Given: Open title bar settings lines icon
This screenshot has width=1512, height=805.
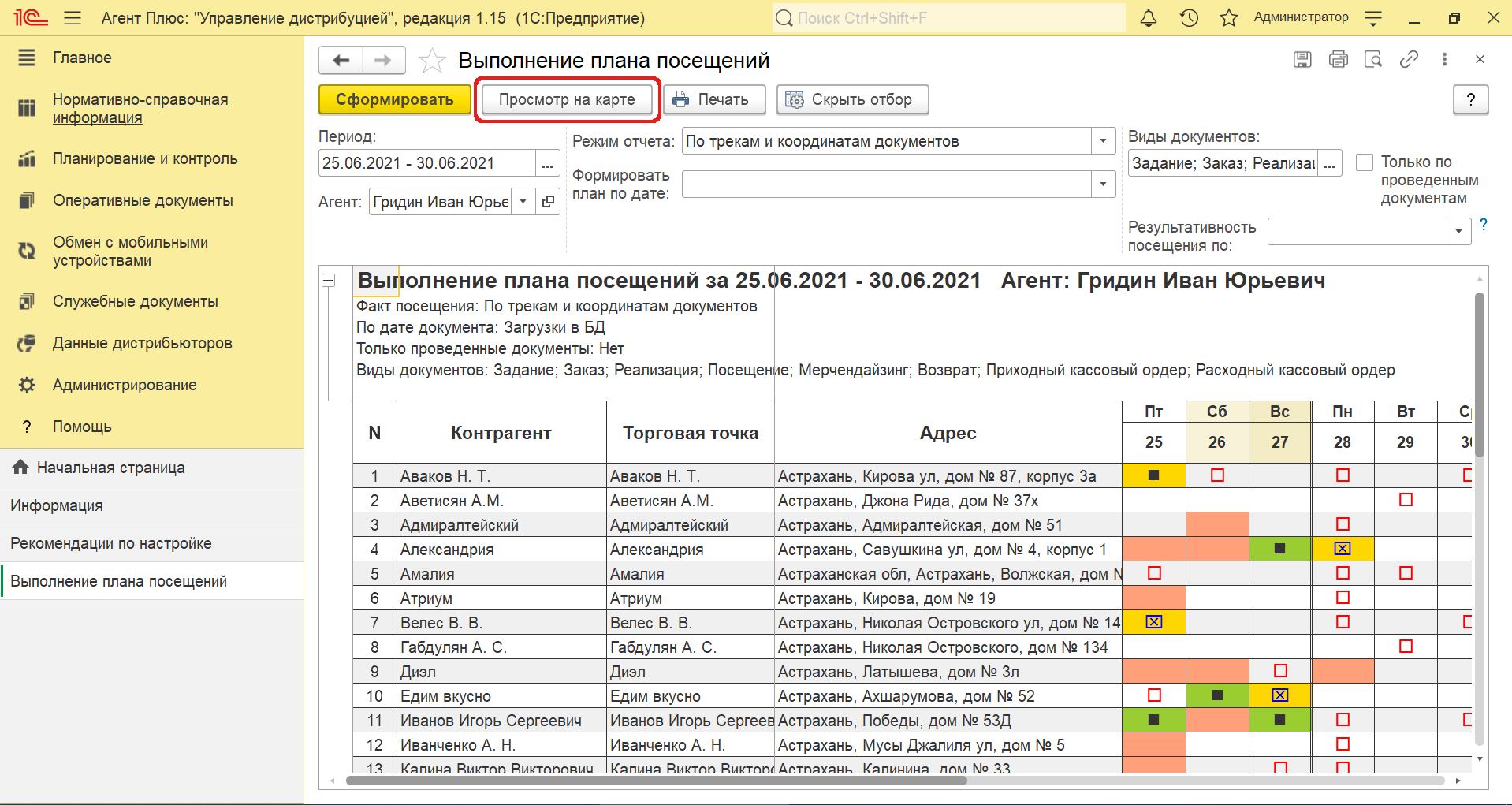Looking at the screenshot, I should point(1373,17).
